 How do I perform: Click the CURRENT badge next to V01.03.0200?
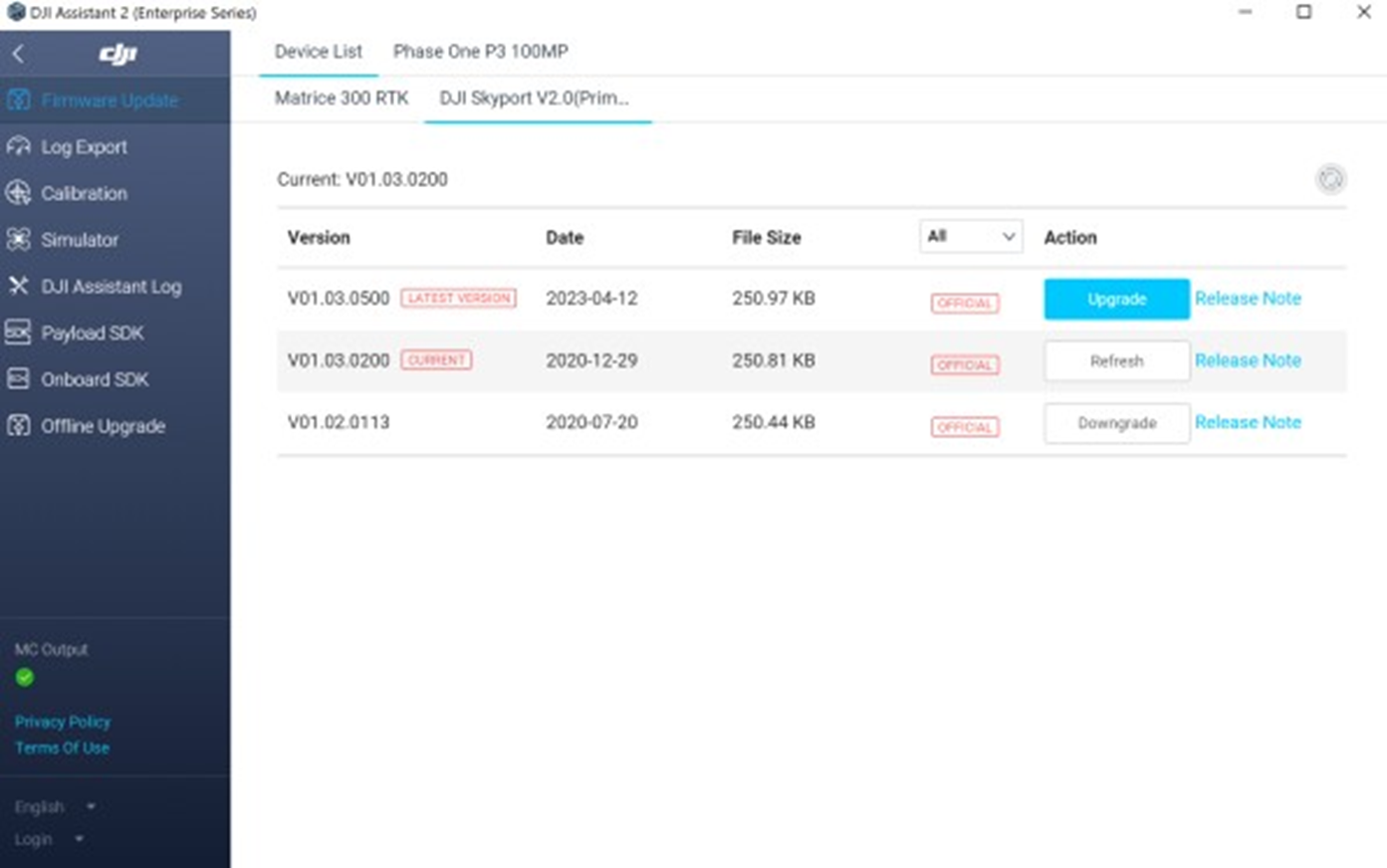point(436,359)
